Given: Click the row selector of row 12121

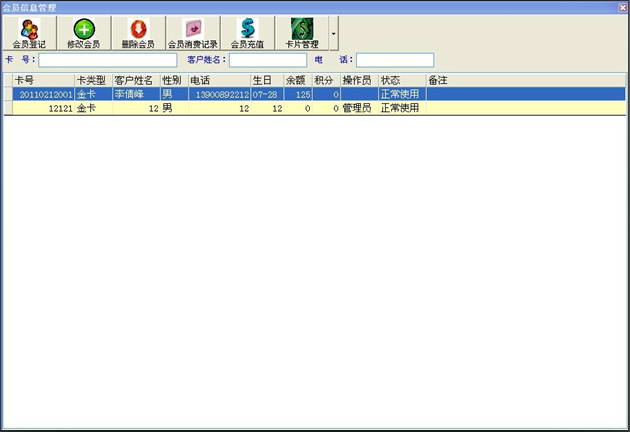Looking at the screenshot, I should pyautogui.click(x=8, y=108).
